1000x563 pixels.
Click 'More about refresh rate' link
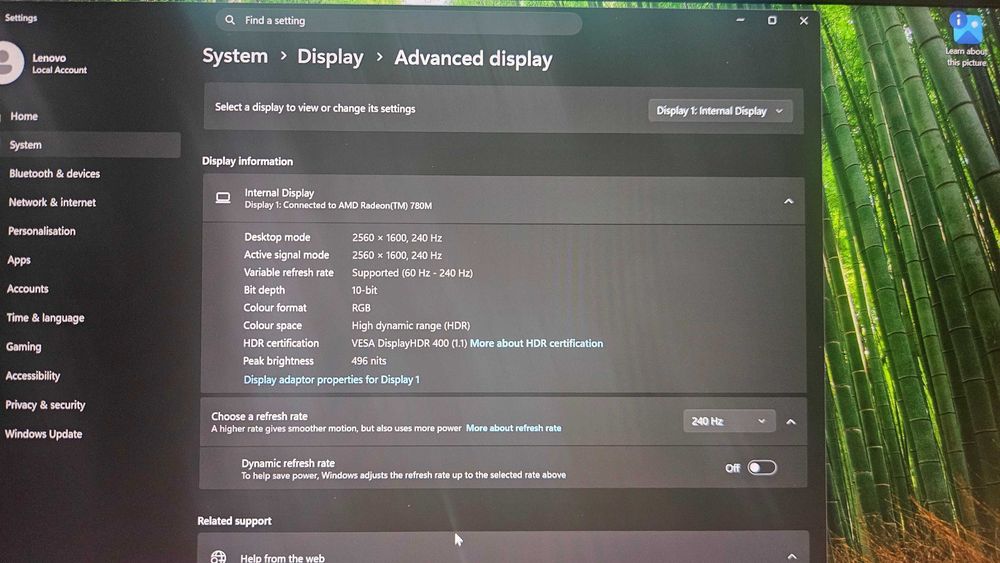tap(513, 428)
